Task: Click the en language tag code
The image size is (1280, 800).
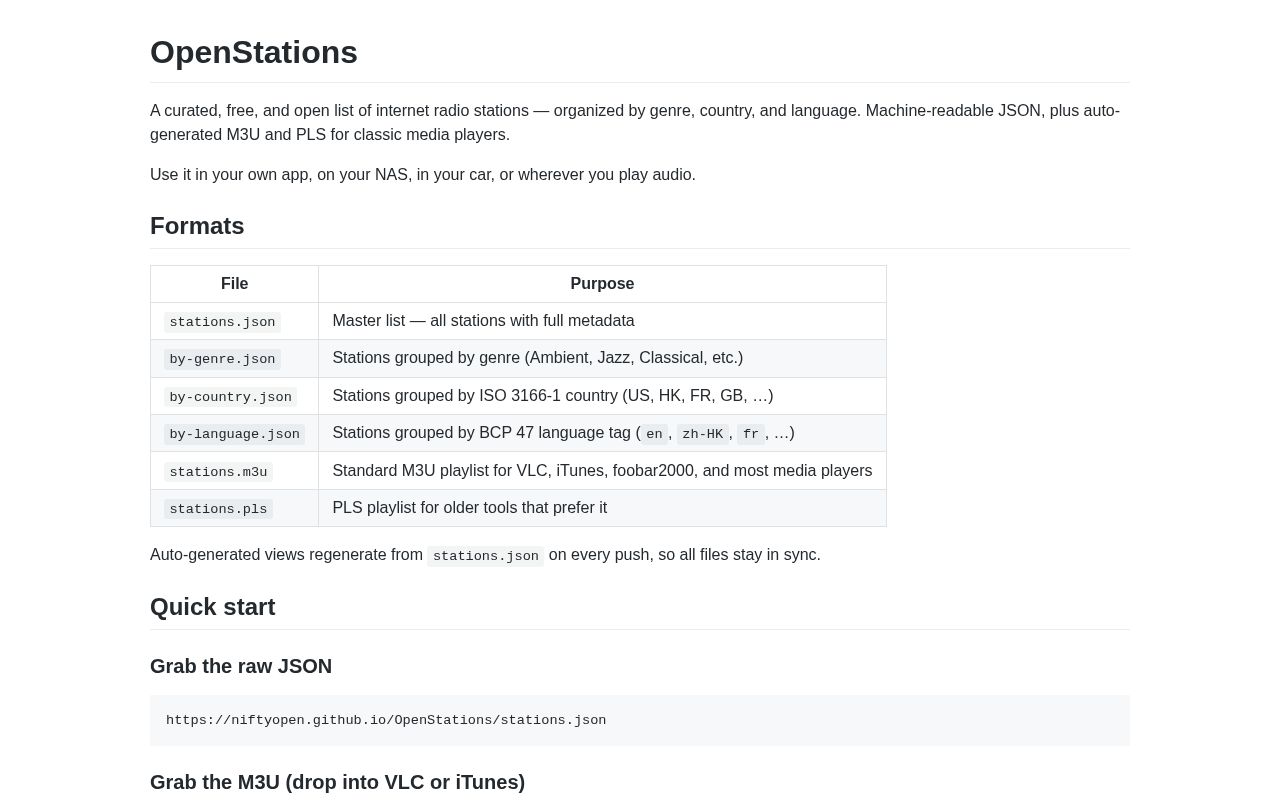Action: (x=654, y=434)
